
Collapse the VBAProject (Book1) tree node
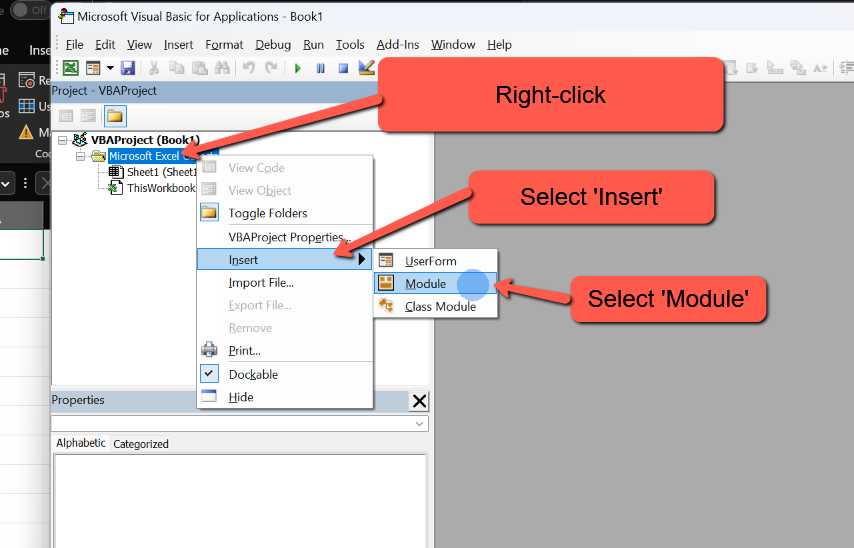[62, 140]
